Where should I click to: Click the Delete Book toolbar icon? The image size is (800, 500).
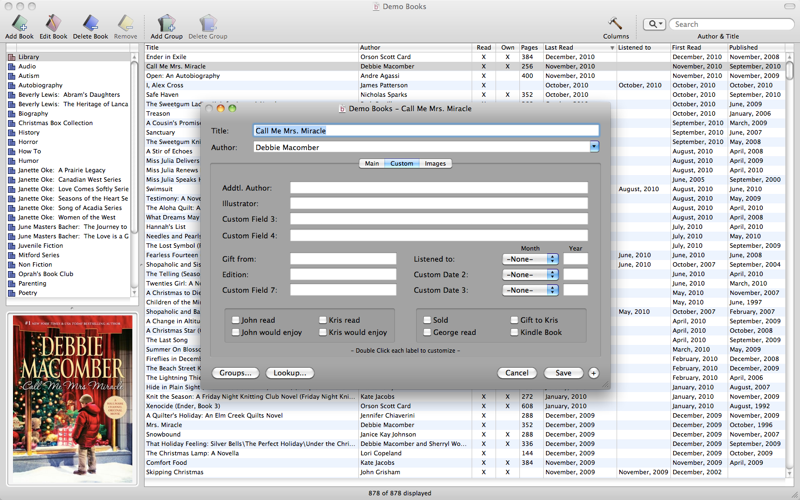(x=90, y=23)
